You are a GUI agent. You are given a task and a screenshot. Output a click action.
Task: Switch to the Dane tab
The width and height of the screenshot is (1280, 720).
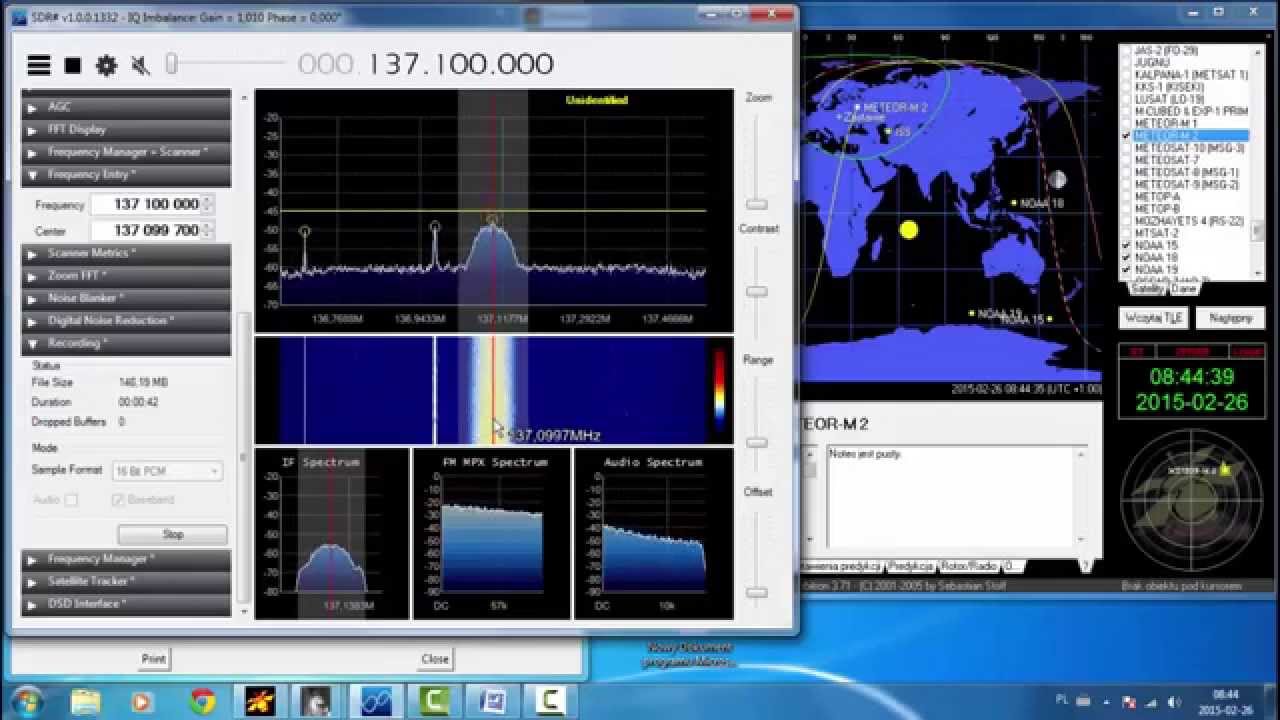pos(1183,288)
